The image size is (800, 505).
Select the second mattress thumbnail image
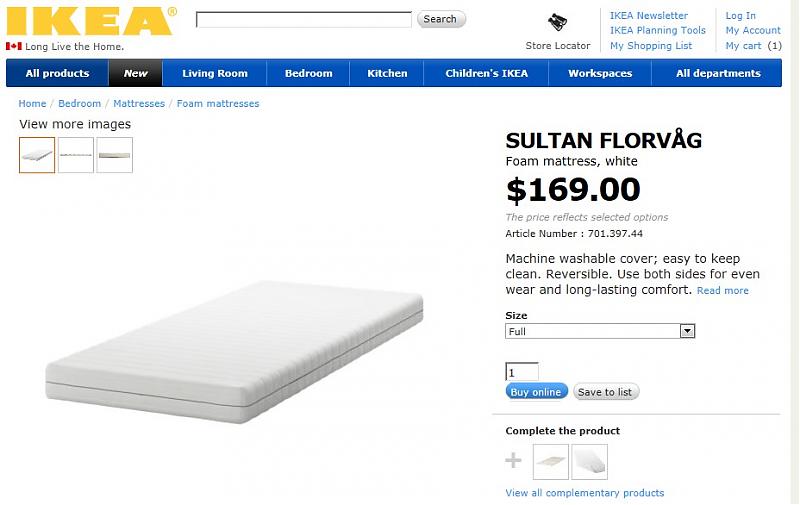click(x=76, y=155)
